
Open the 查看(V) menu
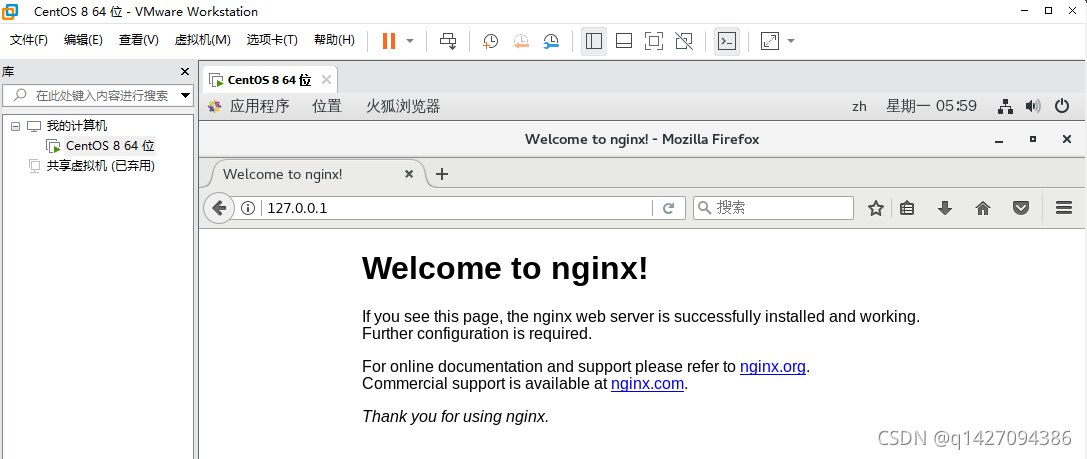click(x=139, y=40)
